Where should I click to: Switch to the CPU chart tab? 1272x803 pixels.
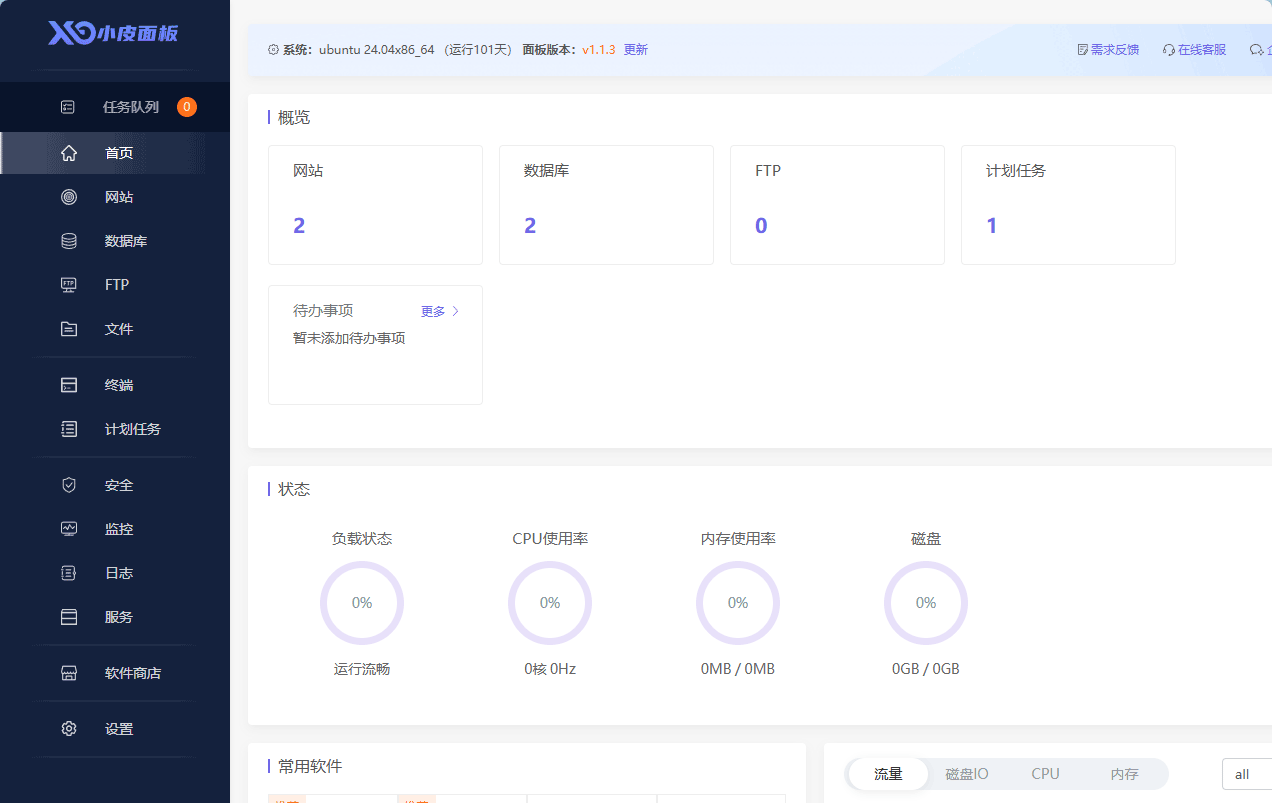click(1045, 774)
